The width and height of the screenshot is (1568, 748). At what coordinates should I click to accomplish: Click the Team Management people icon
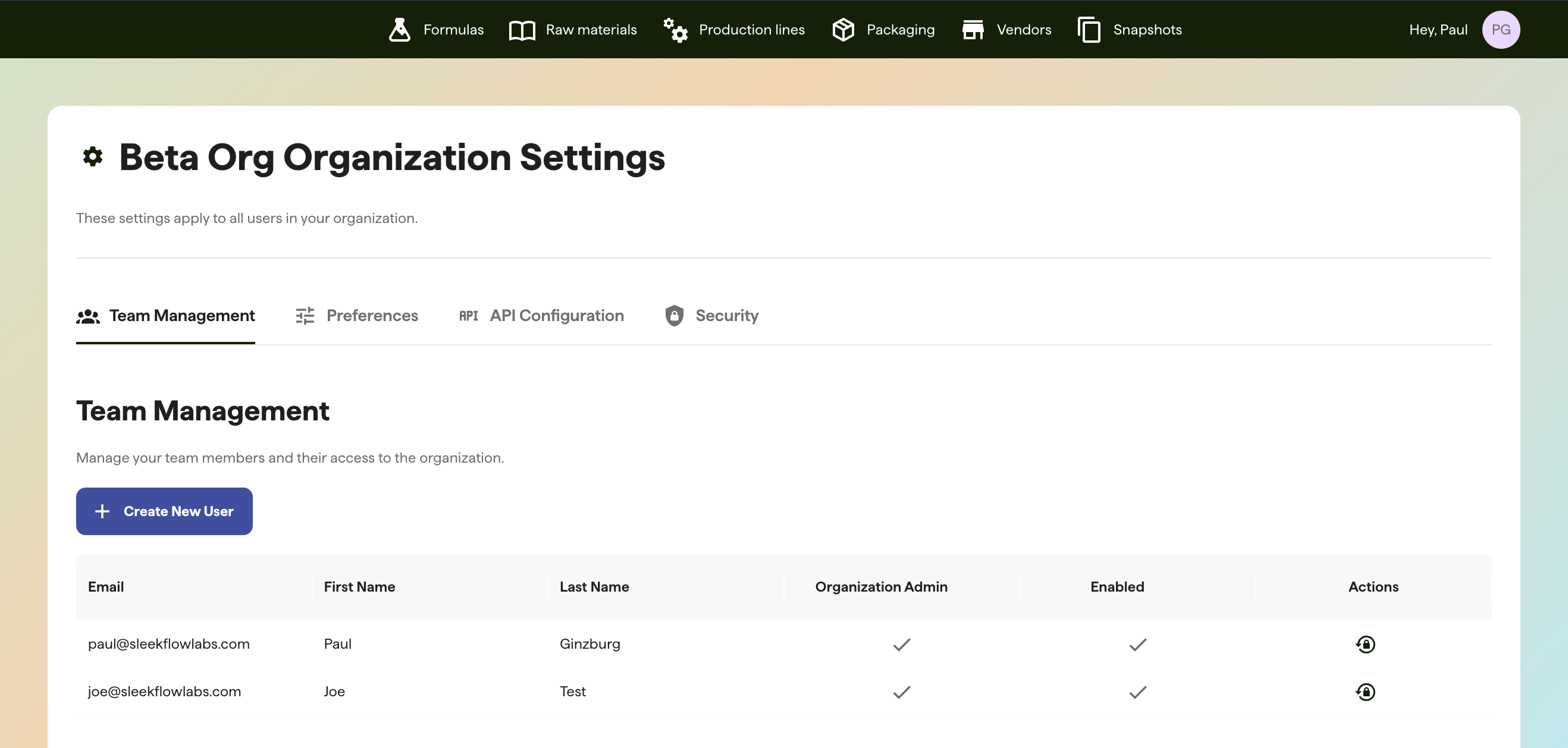(x=88, y=315)
